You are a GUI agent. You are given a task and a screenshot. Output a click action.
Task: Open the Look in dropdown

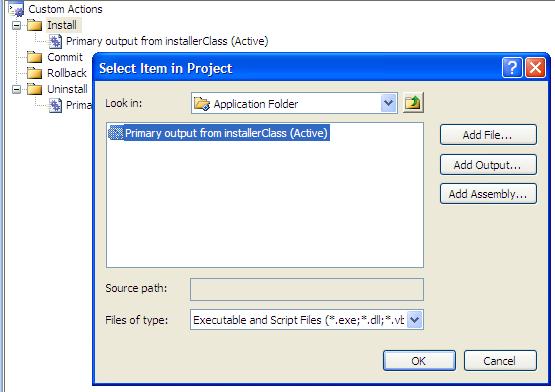tap(389, 103)
